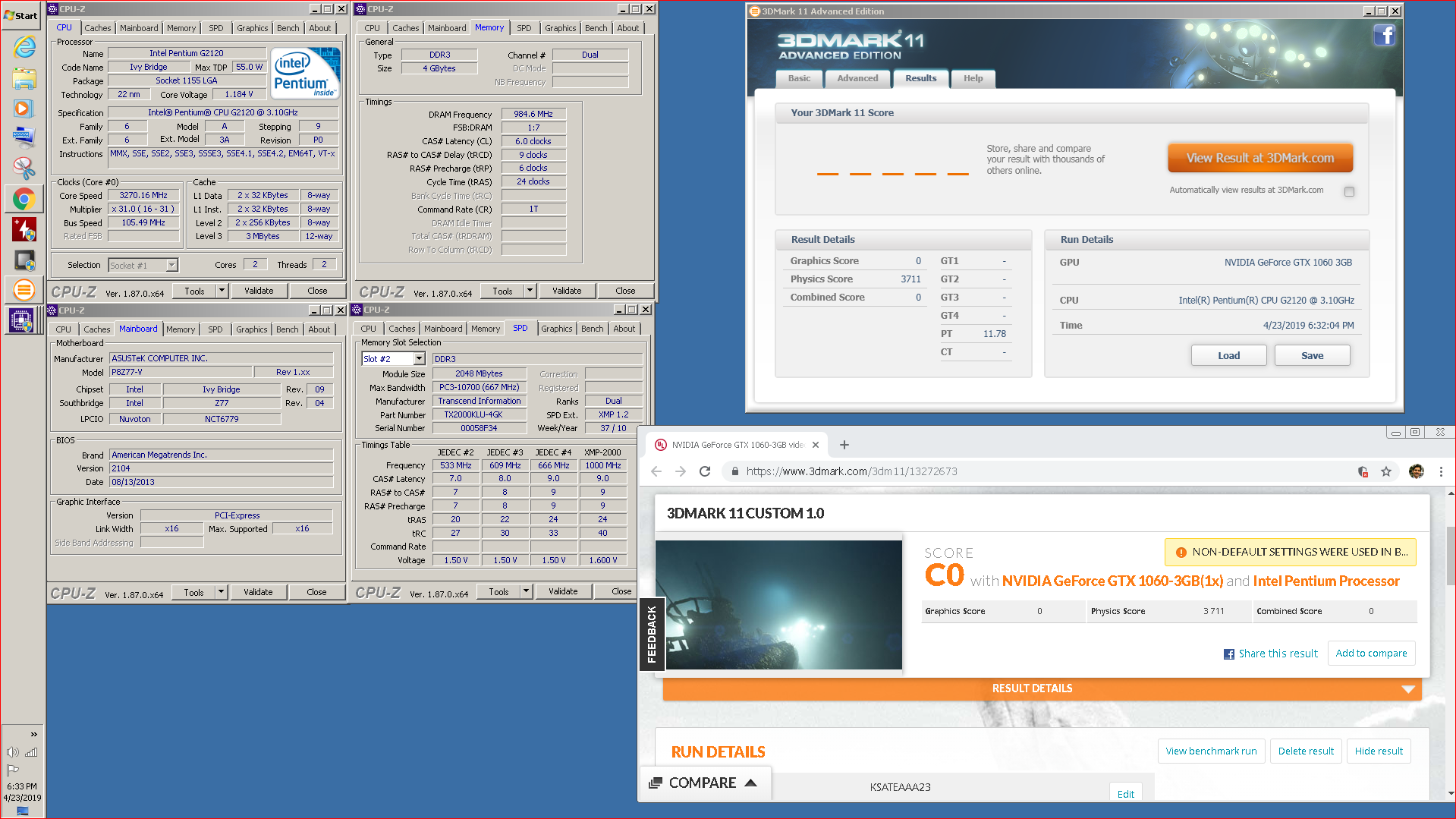Select Graphics tab in the Memory CPU-Z window
This screenshot has width=1456, height=819.
click(560, 28)
